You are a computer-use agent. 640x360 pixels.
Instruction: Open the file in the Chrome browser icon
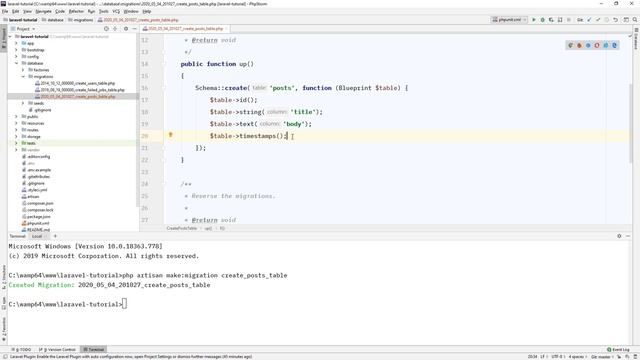click(x=570, y=45)
